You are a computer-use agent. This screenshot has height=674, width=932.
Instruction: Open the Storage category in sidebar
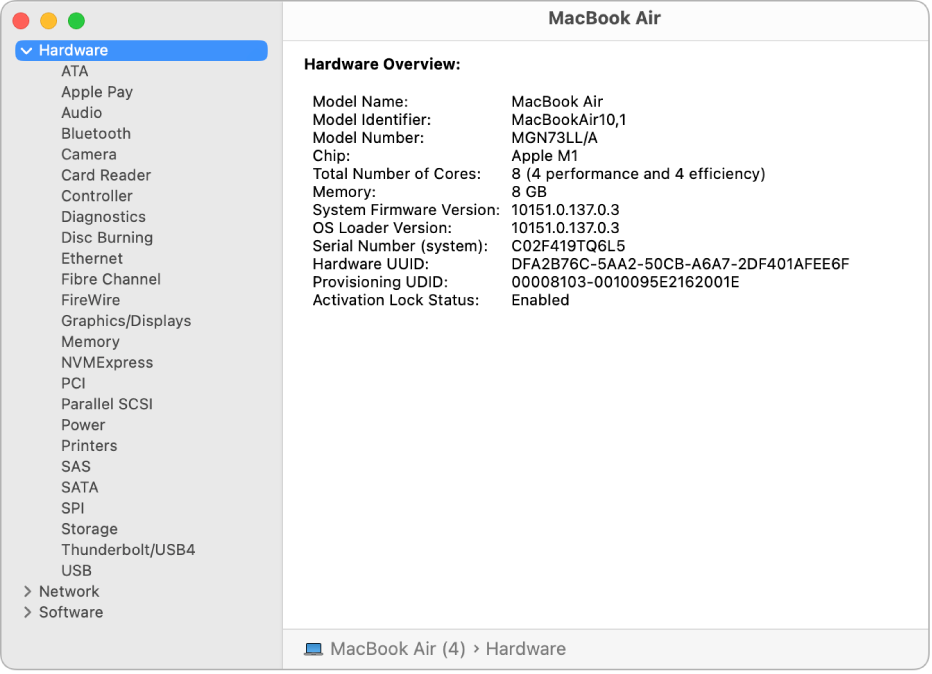(x=90, y=528)
